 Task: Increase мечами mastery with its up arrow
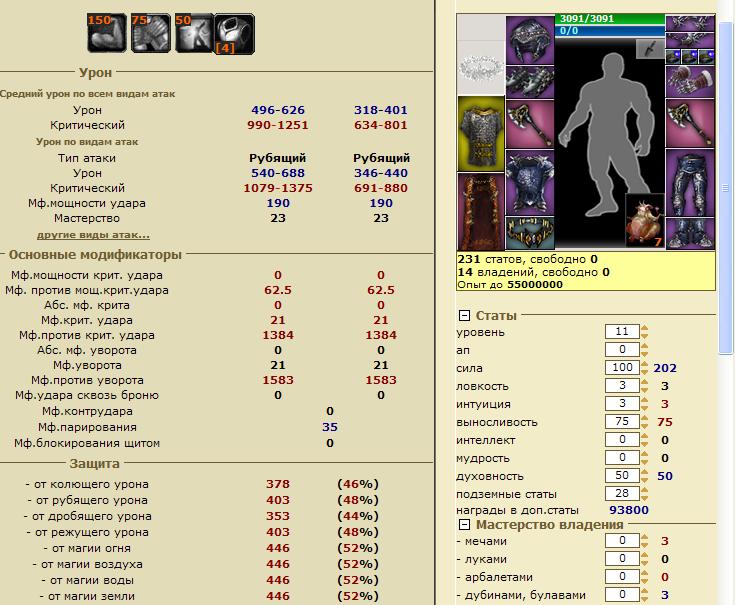(645, 538)
